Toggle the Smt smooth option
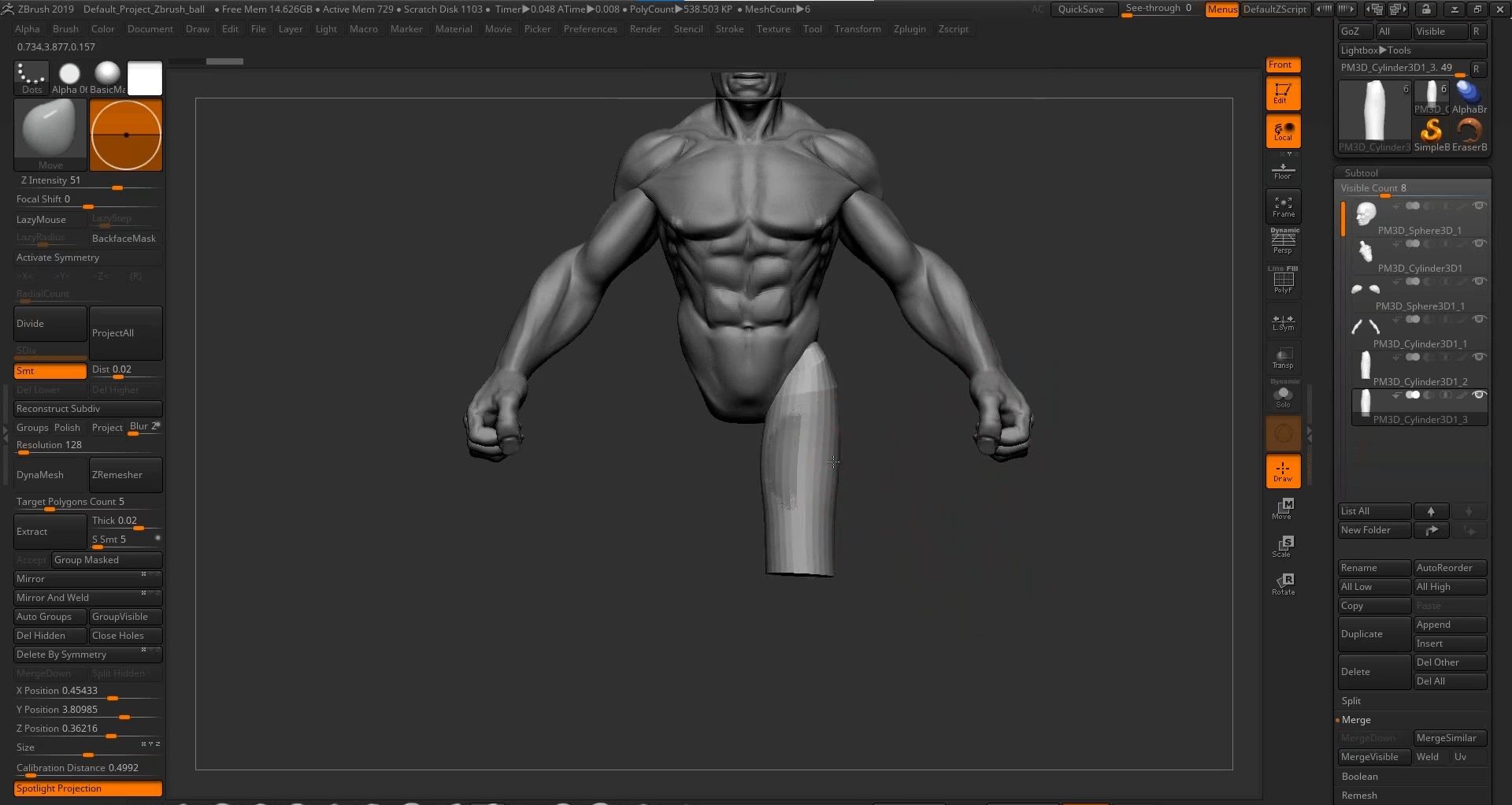This screenshot has width=1512, height=805. (50, 371)
